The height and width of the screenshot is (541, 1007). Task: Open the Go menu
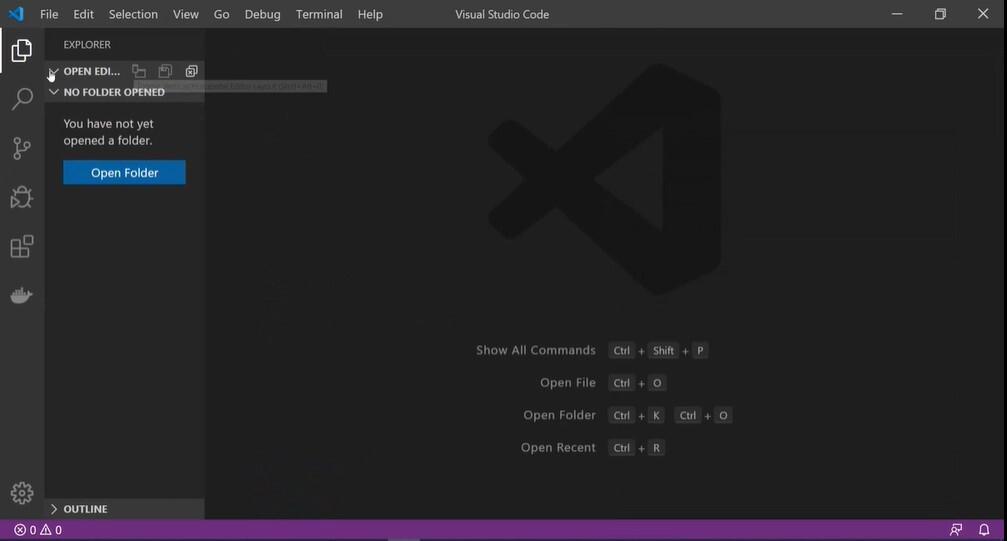point(222,14)
